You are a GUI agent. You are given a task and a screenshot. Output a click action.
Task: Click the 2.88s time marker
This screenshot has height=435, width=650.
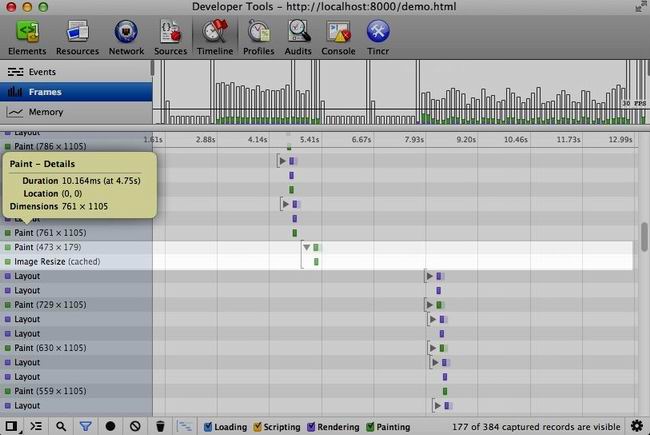[x=205, y=140]
